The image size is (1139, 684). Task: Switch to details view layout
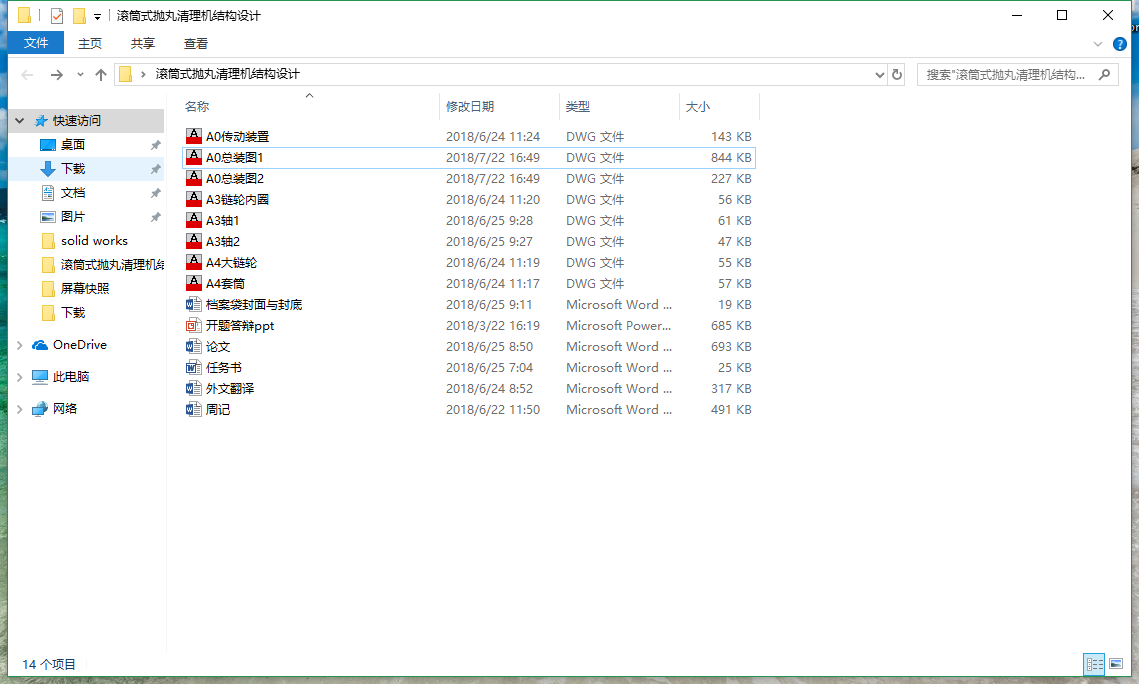point(1095,663)
